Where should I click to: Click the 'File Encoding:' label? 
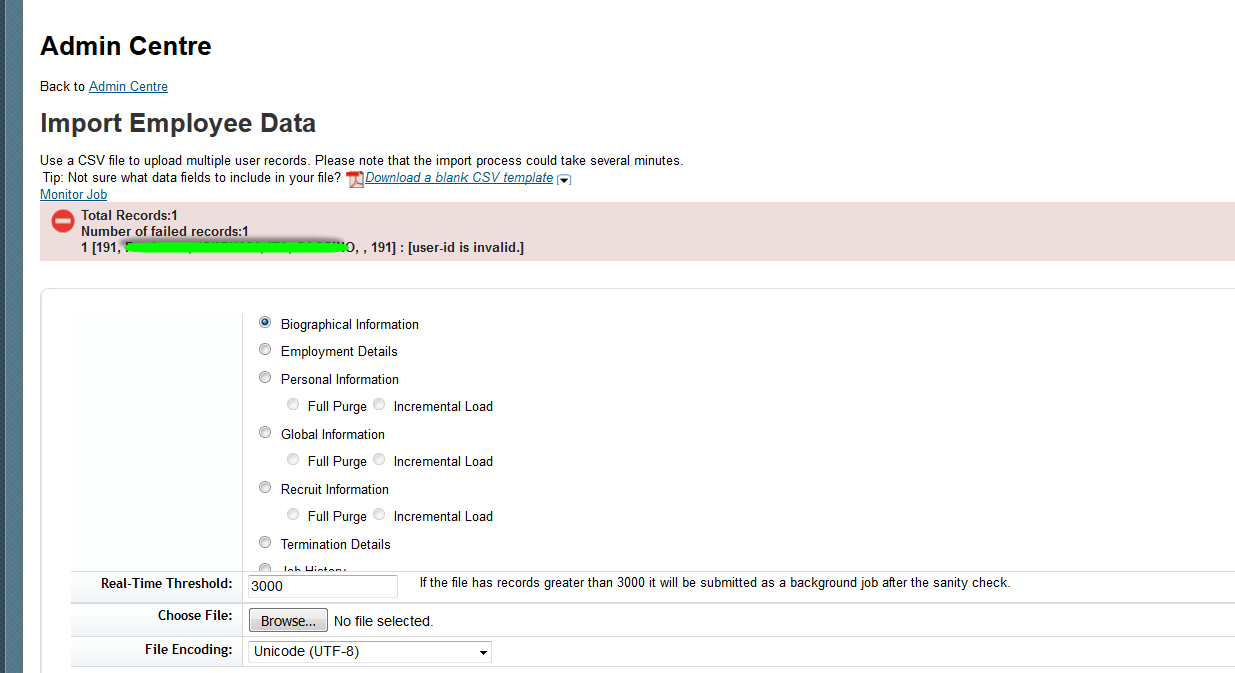coord(189,650)
